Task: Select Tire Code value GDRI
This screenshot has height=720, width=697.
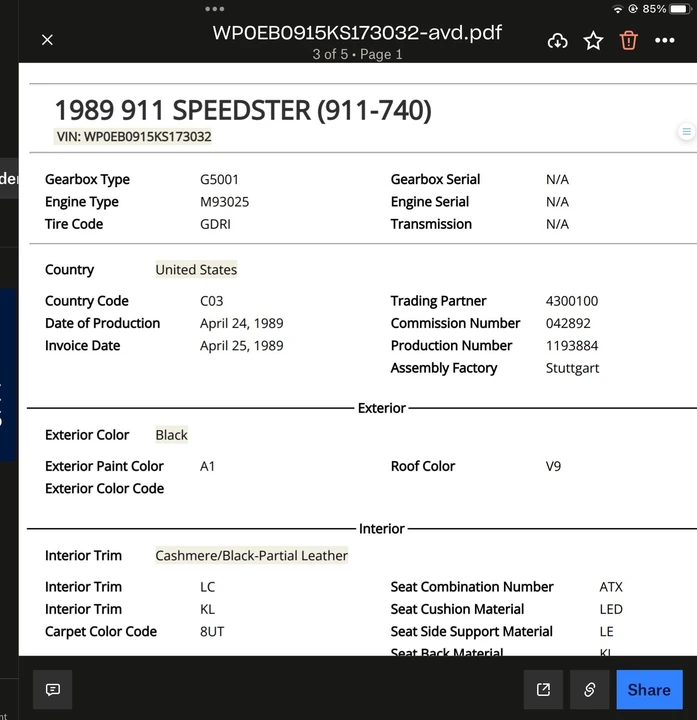Action: pyautogui.click(x=215, y=224)
